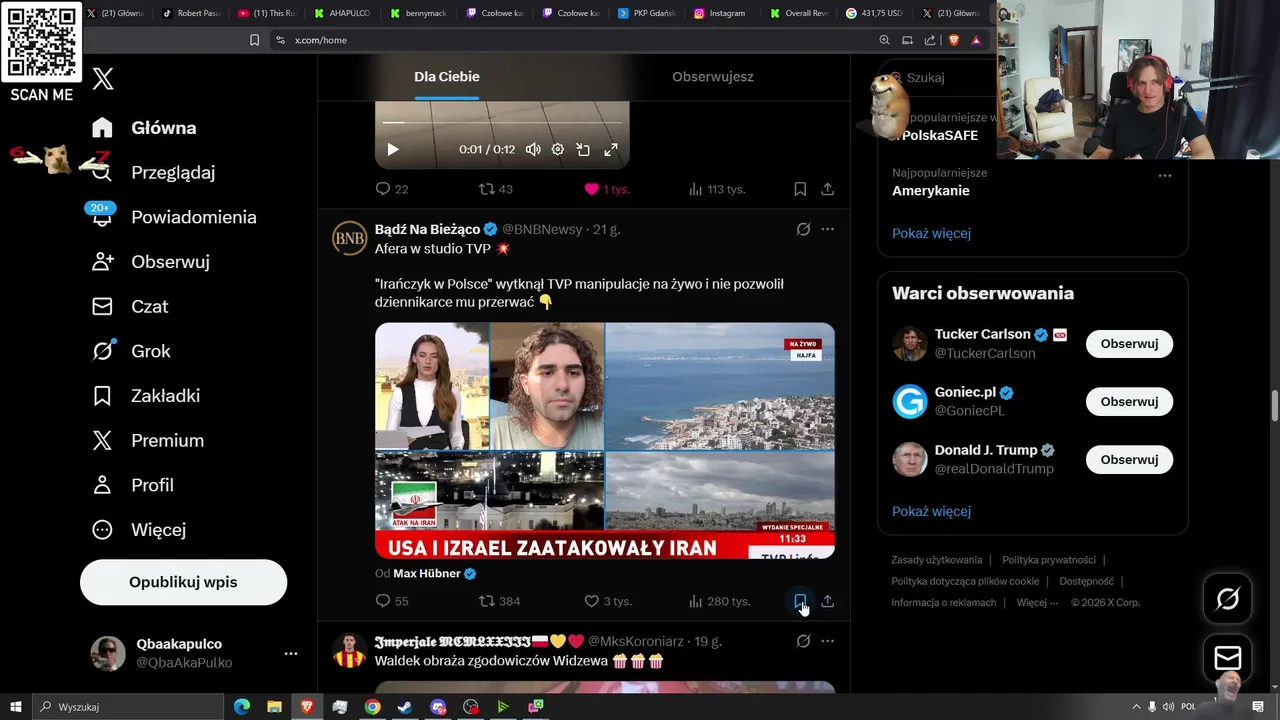The image size is (1280, 720).
Task: Bookmark the BNBNewsy post
Action: [x=800, y=601]
